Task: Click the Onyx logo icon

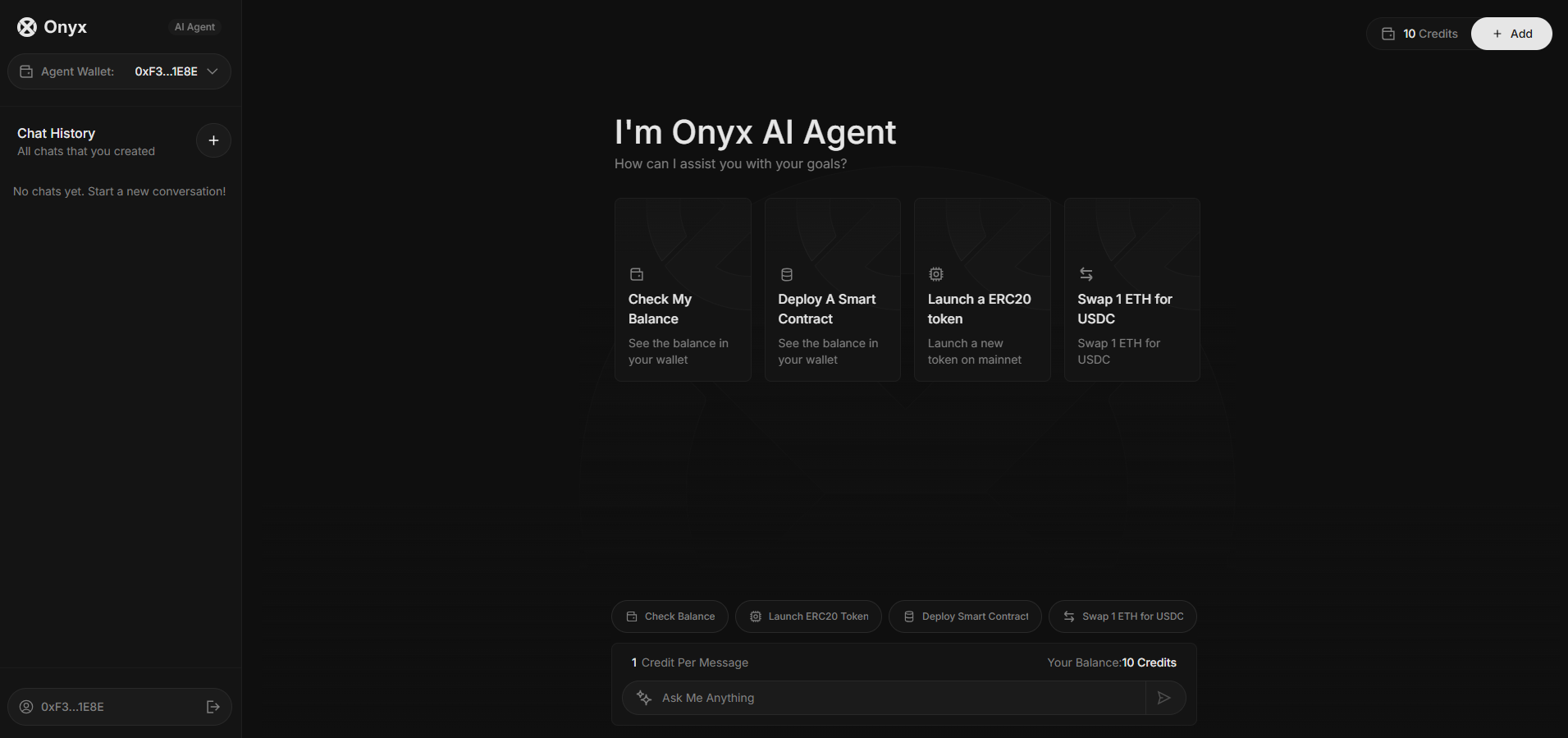Action: click(27, 27)
